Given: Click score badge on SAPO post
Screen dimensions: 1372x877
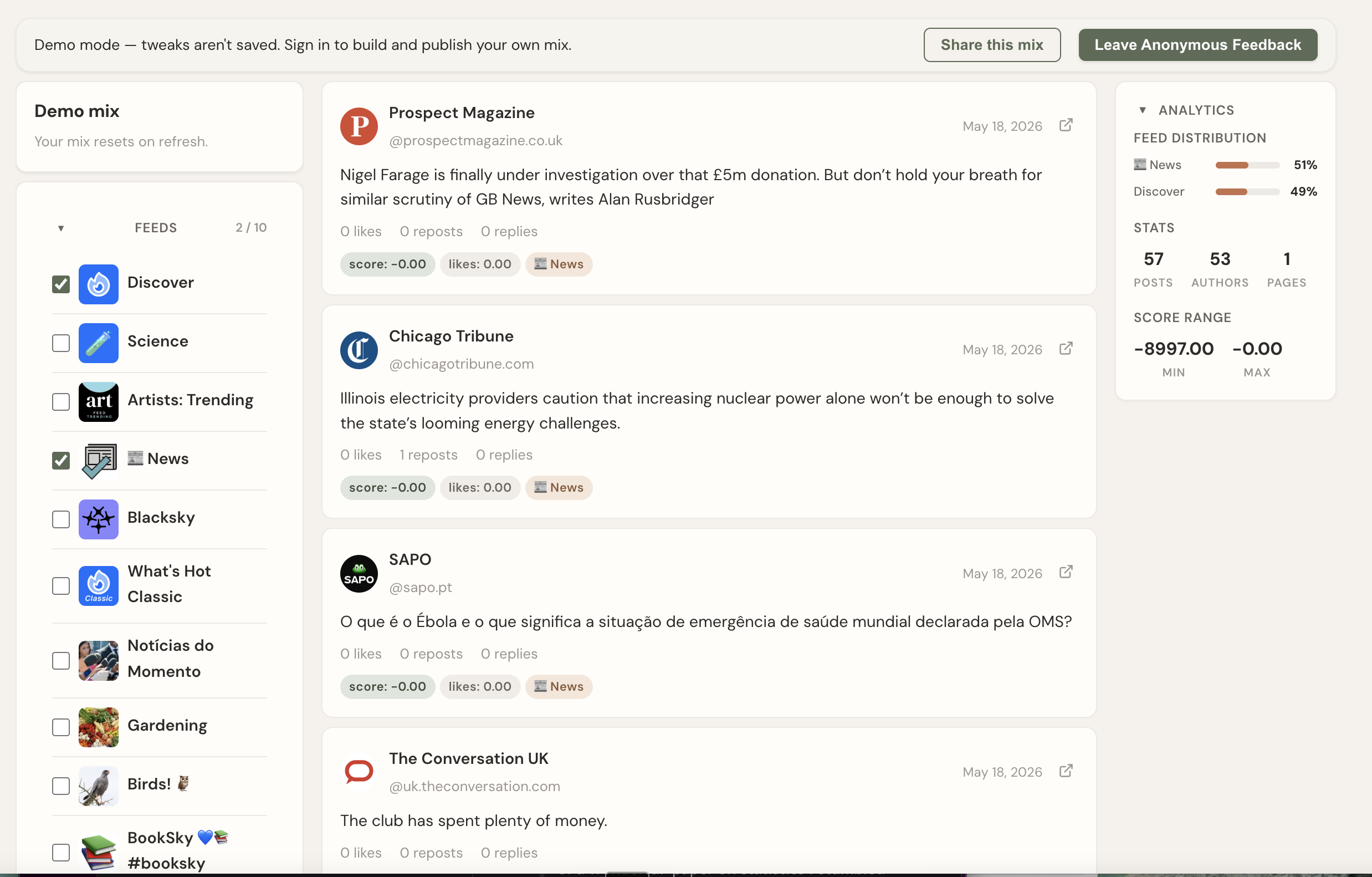Looking at the screenshot, I should tap(387, 686).
